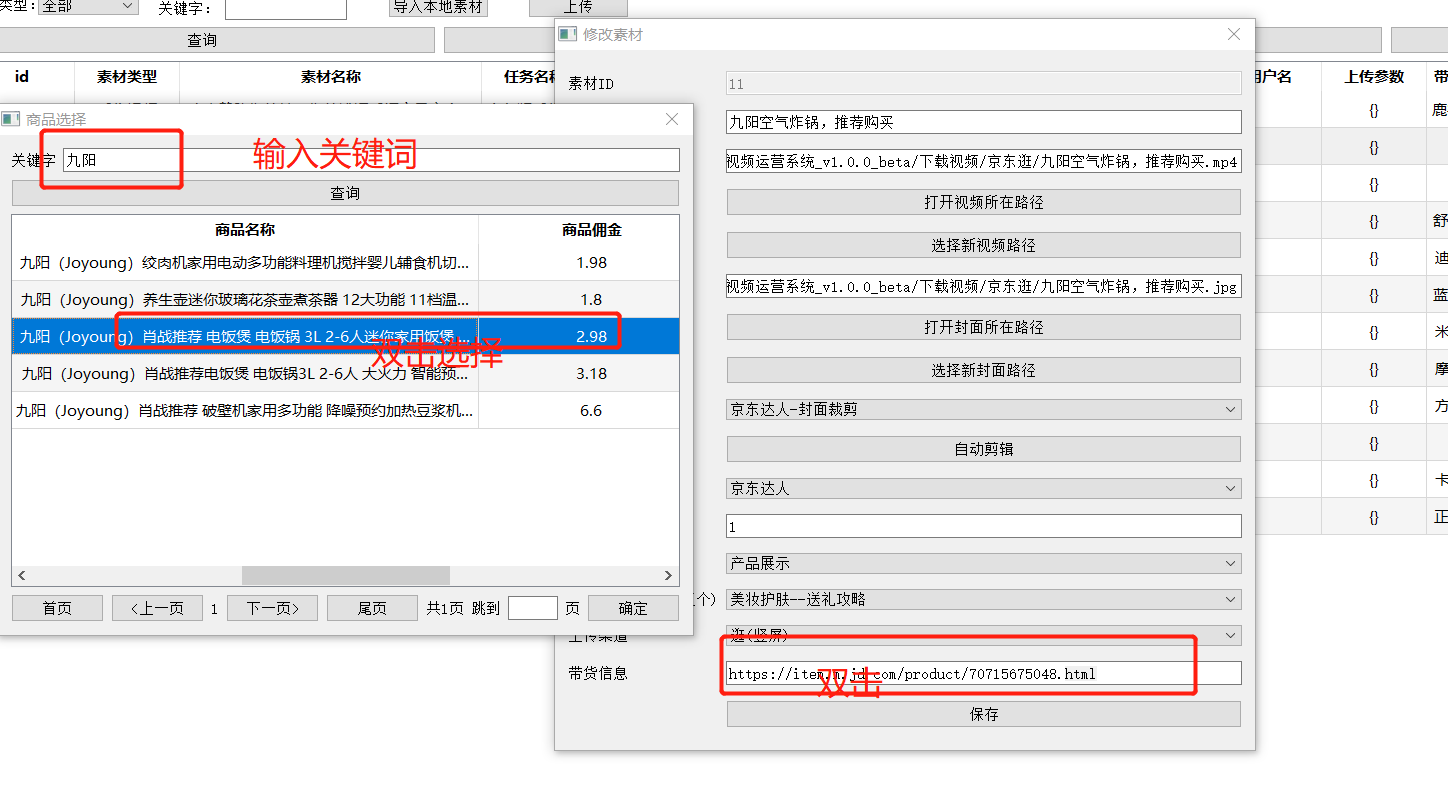
Task: Go to 首页 in product pagination
Action: 57,608
